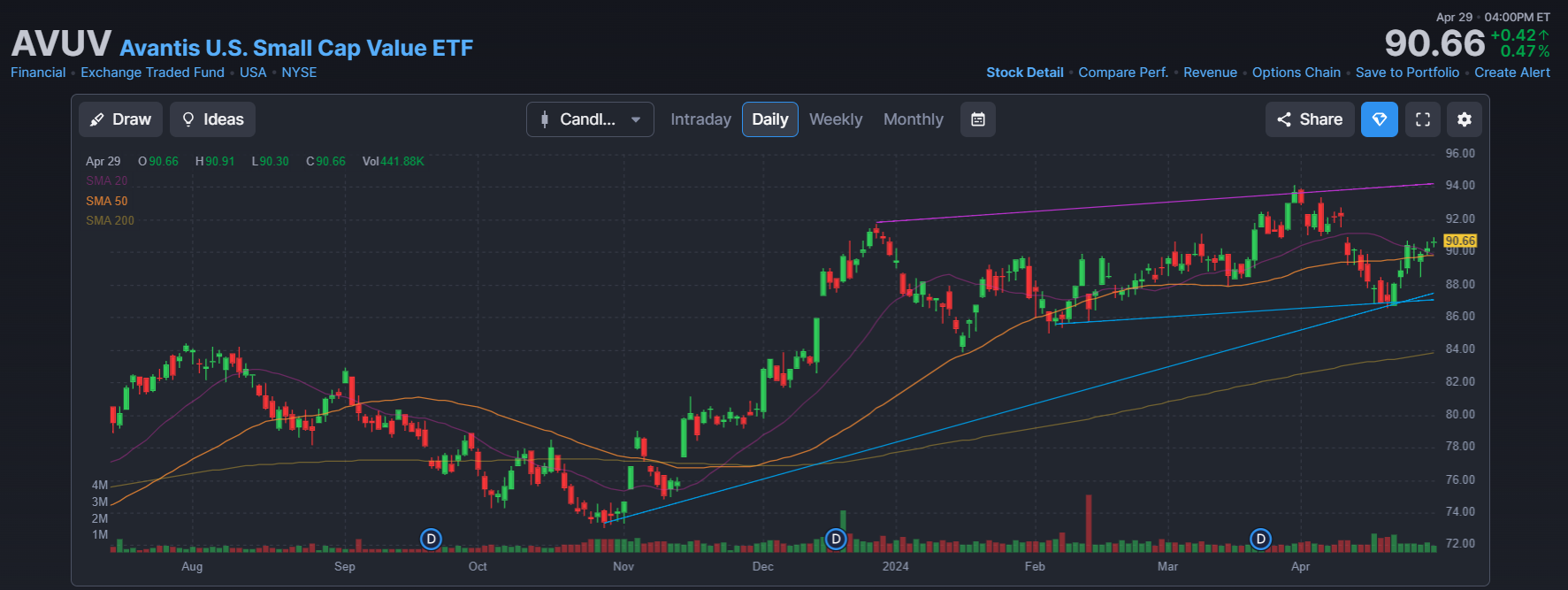Image resolution: width=1568 pixels, height=590 pixels.
Task: Click the Avantis U.S. Small Cap Value ETF name
Action: 296,48
